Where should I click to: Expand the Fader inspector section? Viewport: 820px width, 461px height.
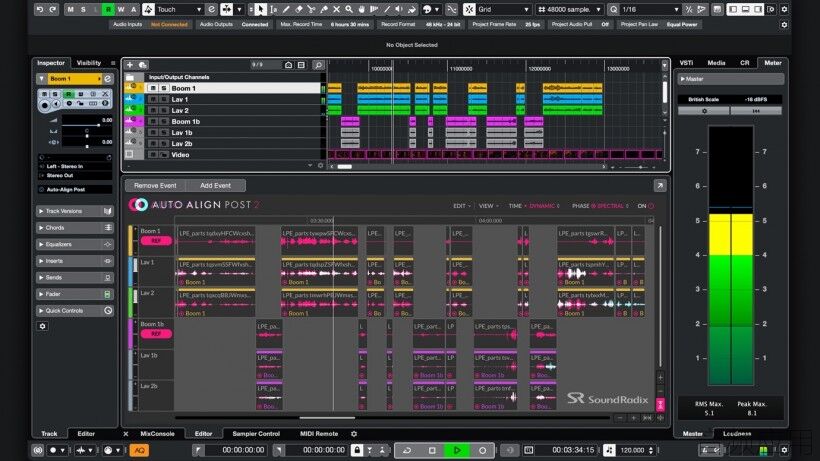75,294
